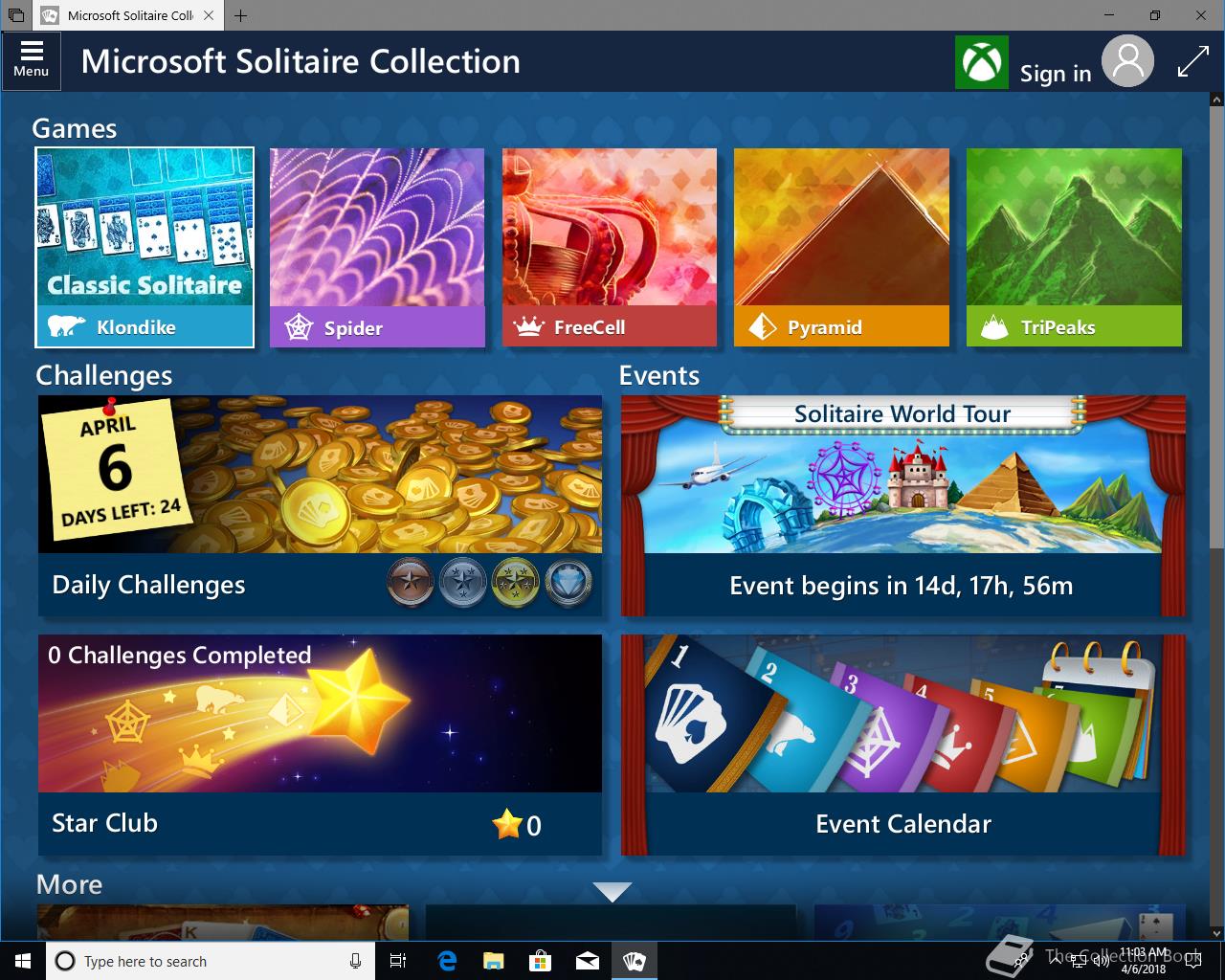The width and height of the screenshot is (1225, 980).
Task: Open the Klondike Classic Solitaire tile
Action: click(x=145, y=247)
